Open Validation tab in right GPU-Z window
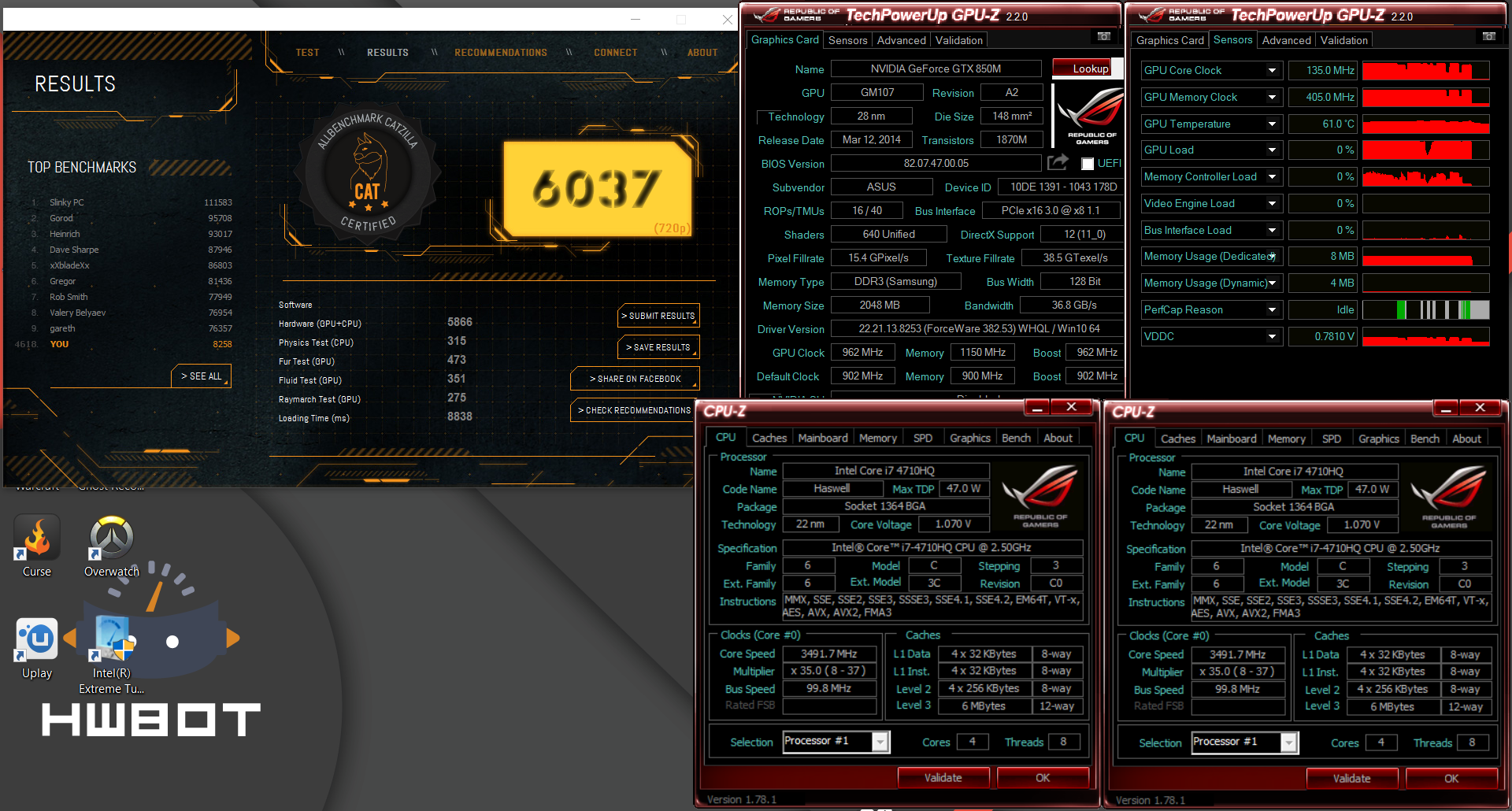Image resolution: width=1512 pixels, height=811 pixels. coord(1343,40)
